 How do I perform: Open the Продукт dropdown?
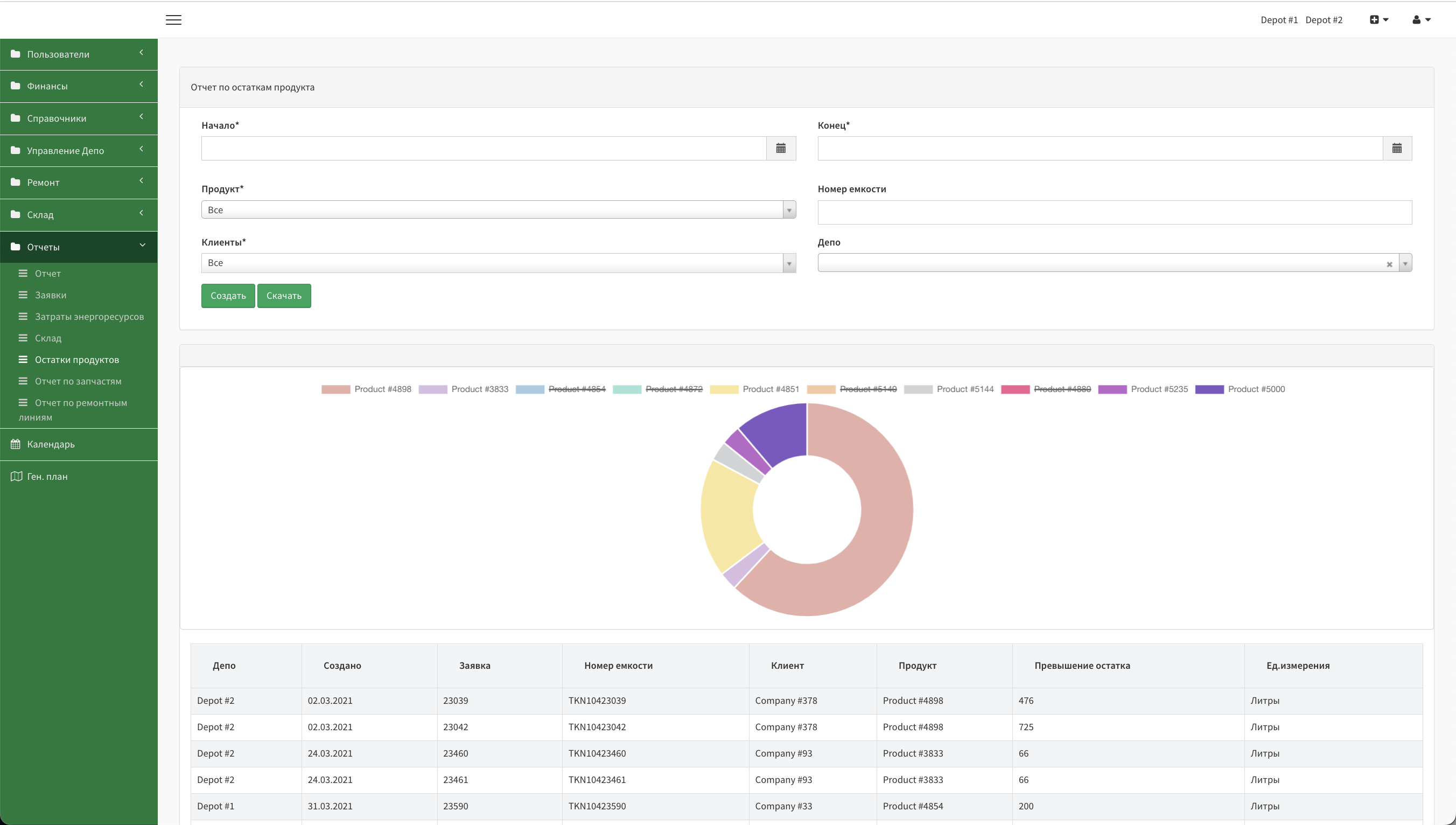pyautogui.click(x=499, y=209)
